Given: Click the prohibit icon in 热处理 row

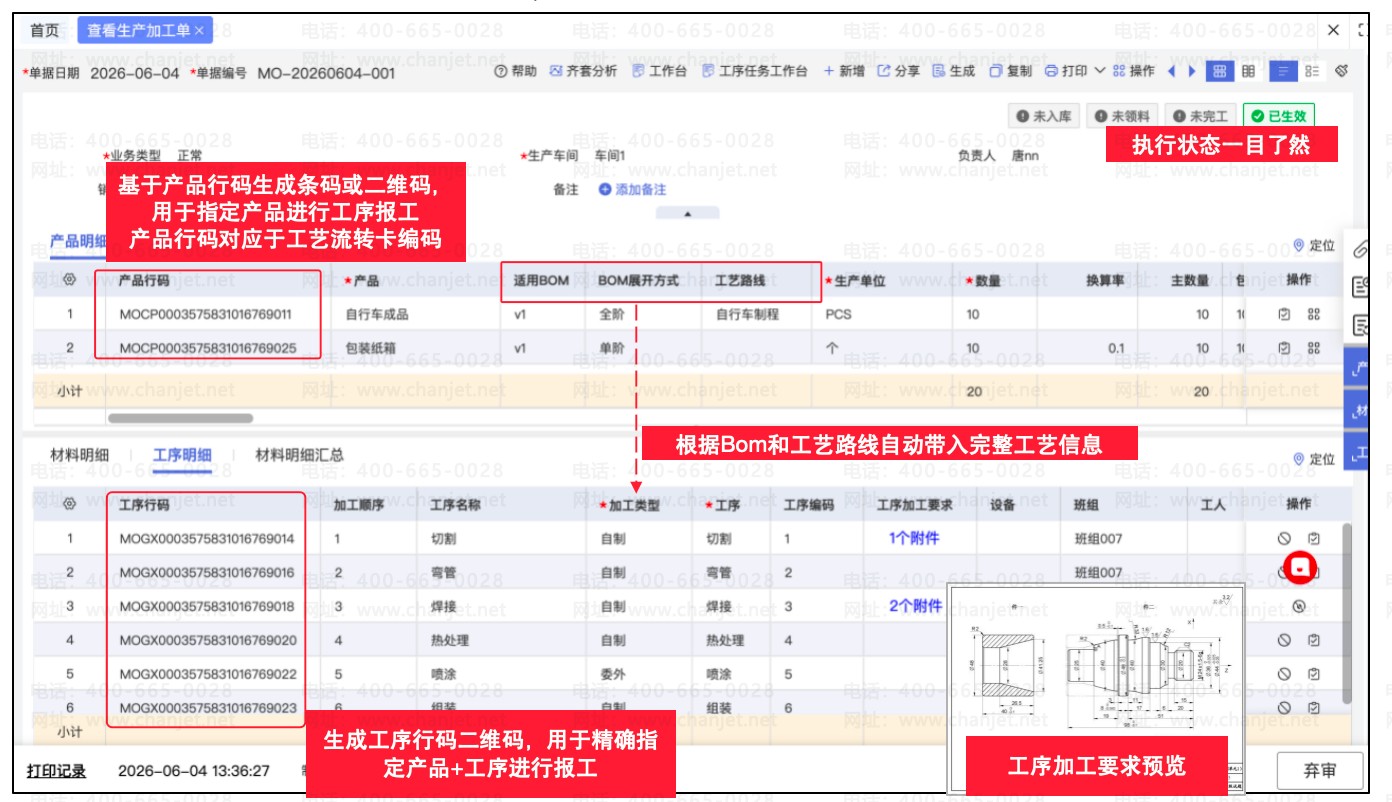Looking at the screenshot, I should pyautogui.click(x=1284, y=640).
